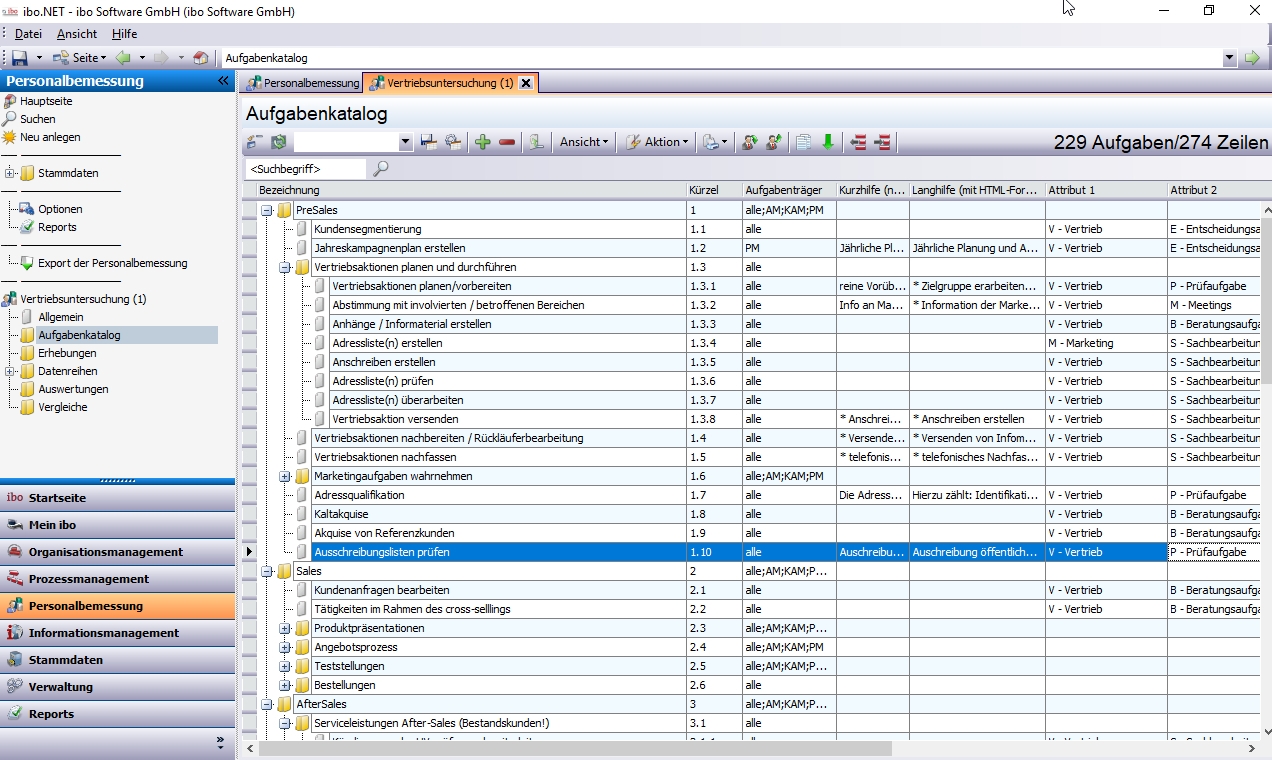Image resolution: width=1272 pixels, height=760 pixels.
Task: Click the refresh icon in catalog toolbar
Action: (278, 143)
